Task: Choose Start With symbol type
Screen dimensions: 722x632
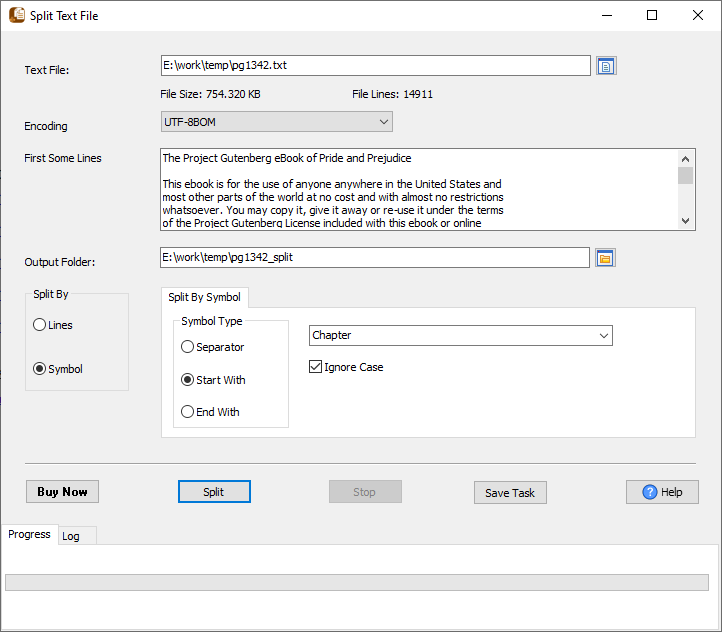Action: pyautogui.click(x=188, y=380)
